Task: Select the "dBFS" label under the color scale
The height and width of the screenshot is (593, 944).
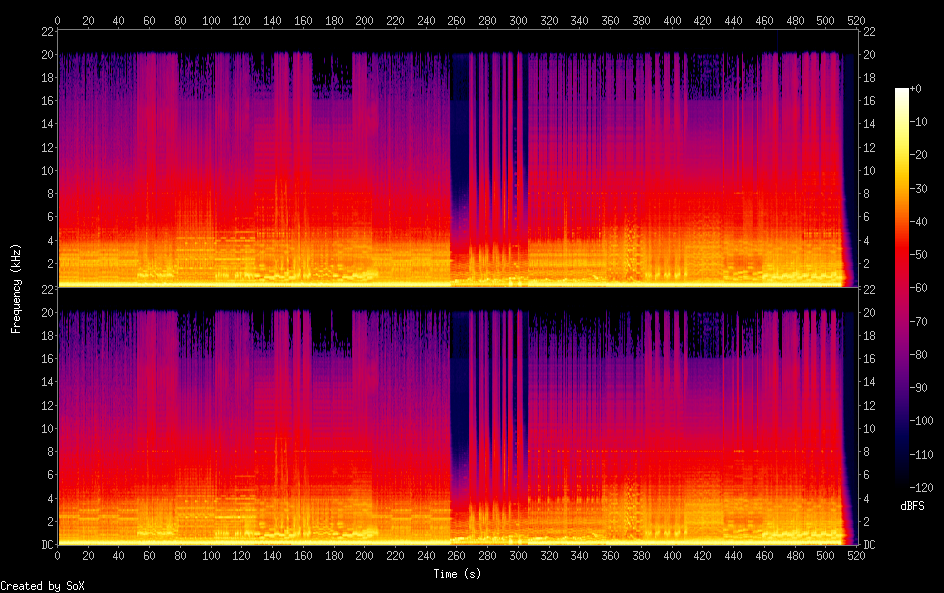Action: pyautogui.click(x=912, y=506)
